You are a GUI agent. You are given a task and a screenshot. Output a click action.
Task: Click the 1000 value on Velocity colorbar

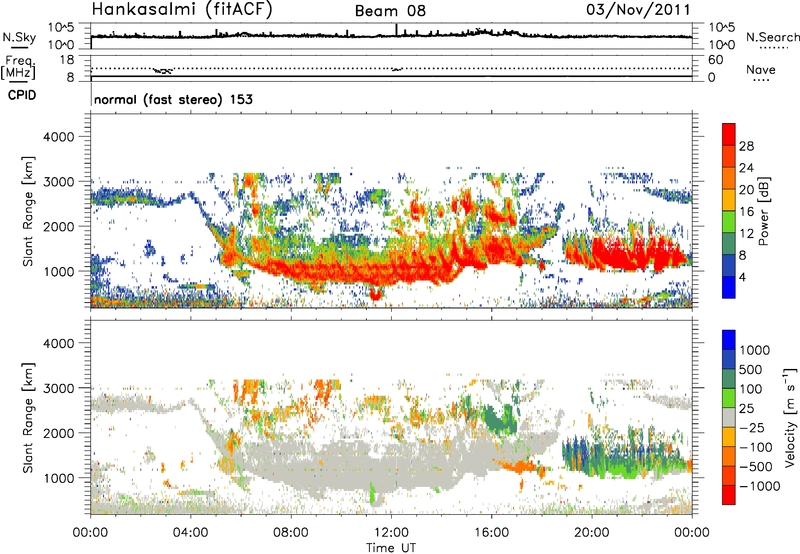[755, 350]
